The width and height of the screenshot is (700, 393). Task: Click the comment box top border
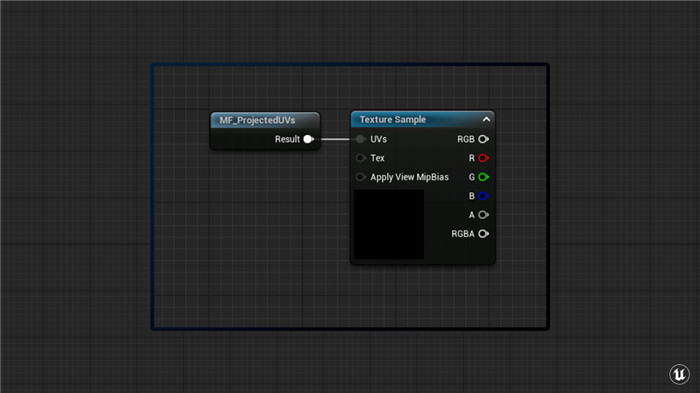(350, 65)
